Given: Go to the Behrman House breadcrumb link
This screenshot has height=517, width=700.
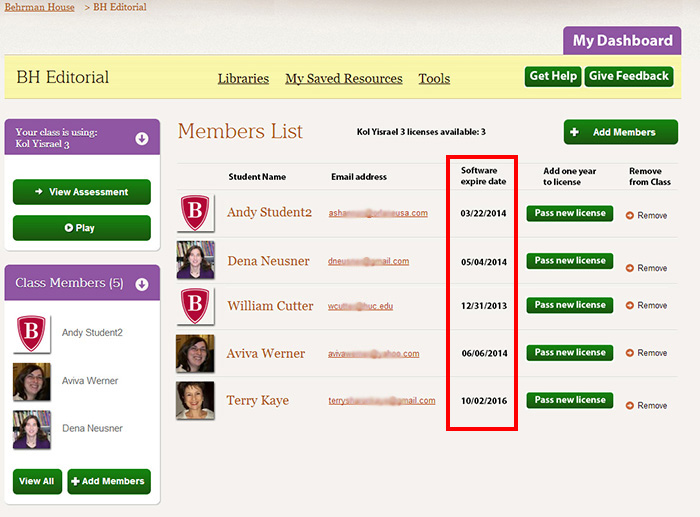Looking at the screenshot, I should [x=39, y=7].
